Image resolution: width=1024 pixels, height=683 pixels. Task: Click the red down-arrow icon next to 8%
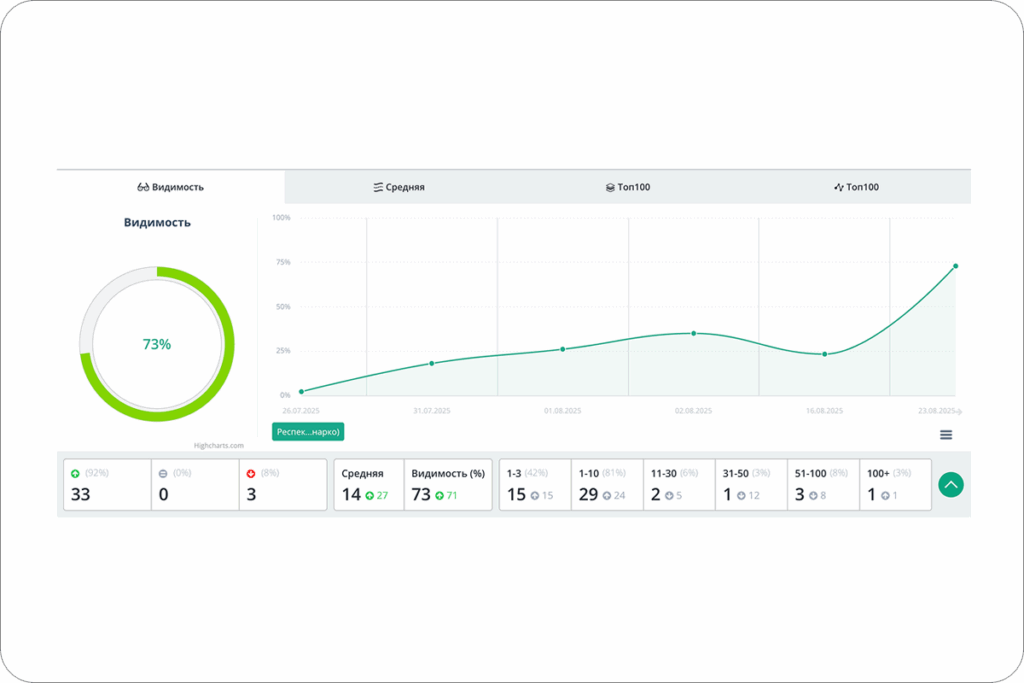tap(251, 474)
